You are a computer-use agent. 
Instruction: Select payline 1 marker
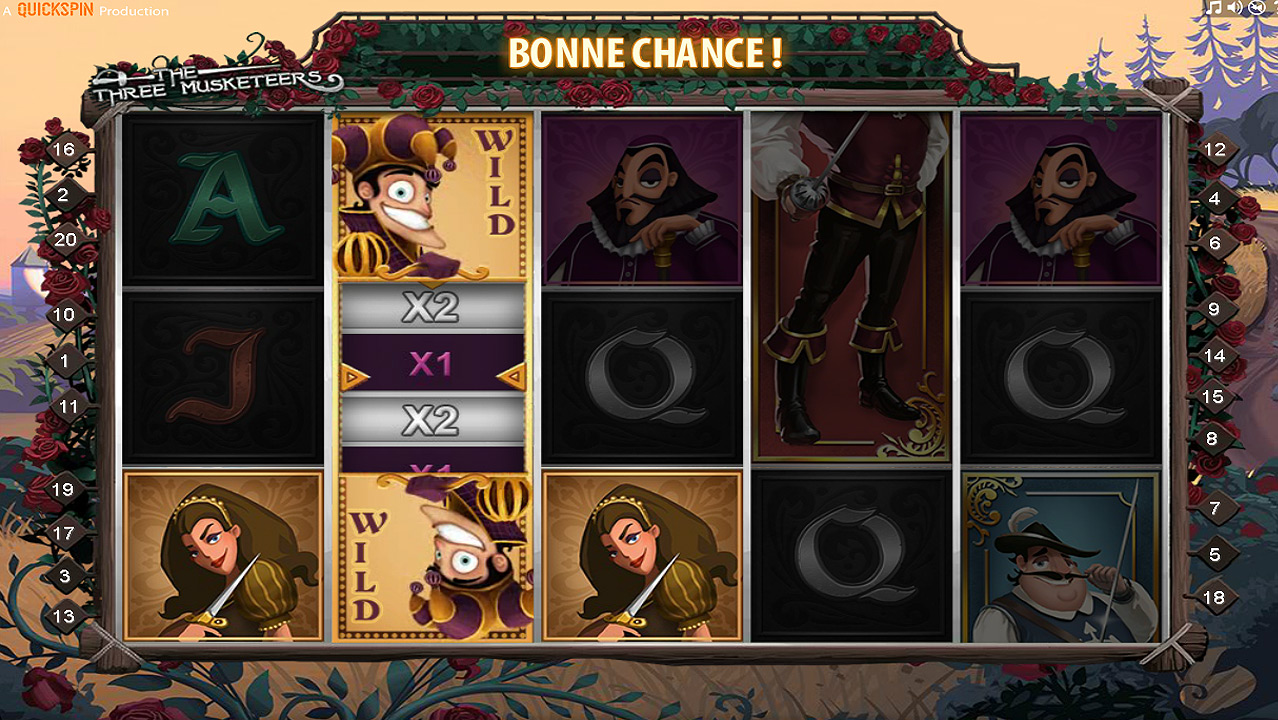[x=64, y=360]
